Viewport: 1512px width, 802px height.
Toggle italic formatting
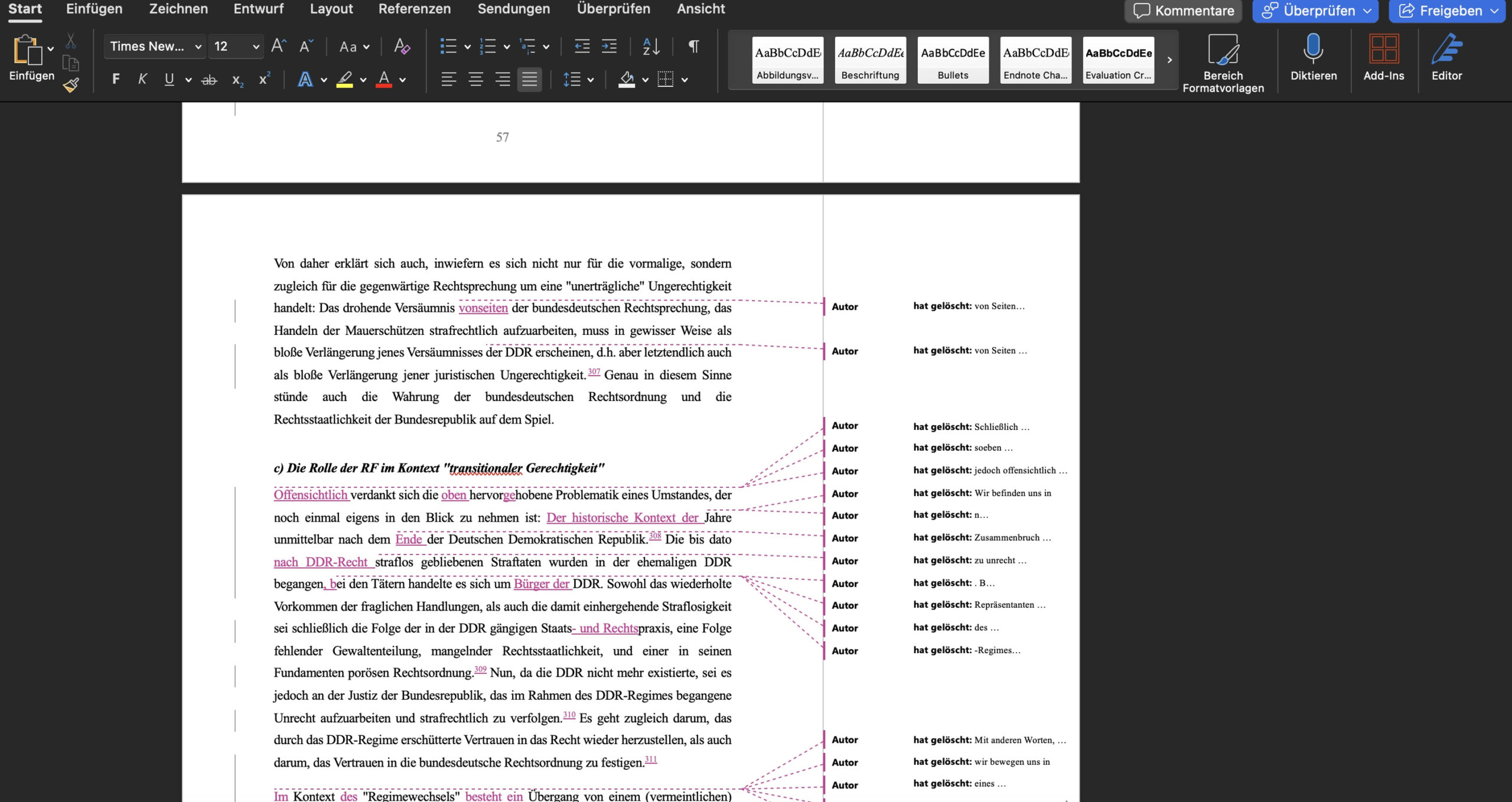click(142, 79)
